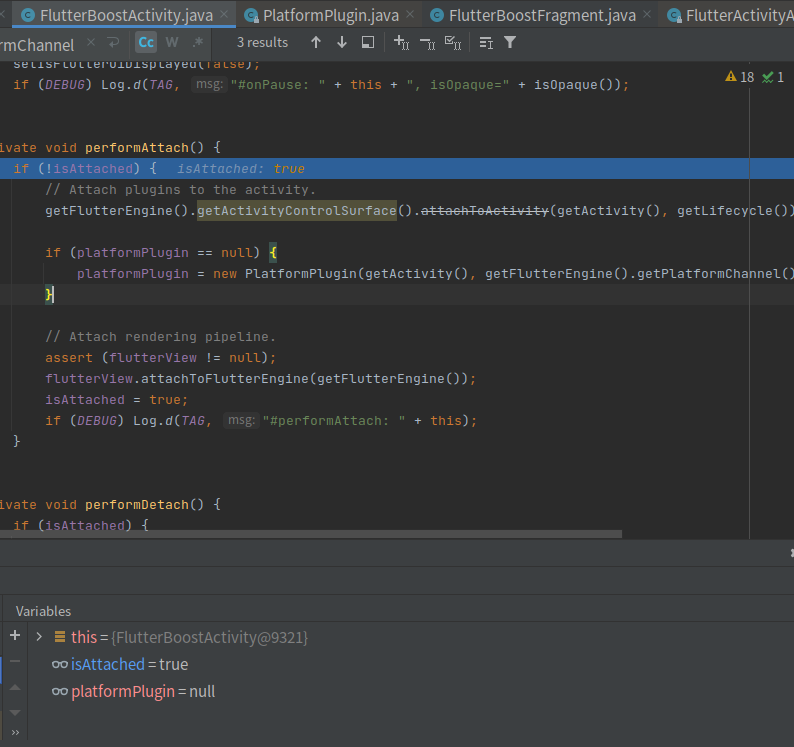
Task: Click the performAttach method name
Action: (x=137, y=148)
